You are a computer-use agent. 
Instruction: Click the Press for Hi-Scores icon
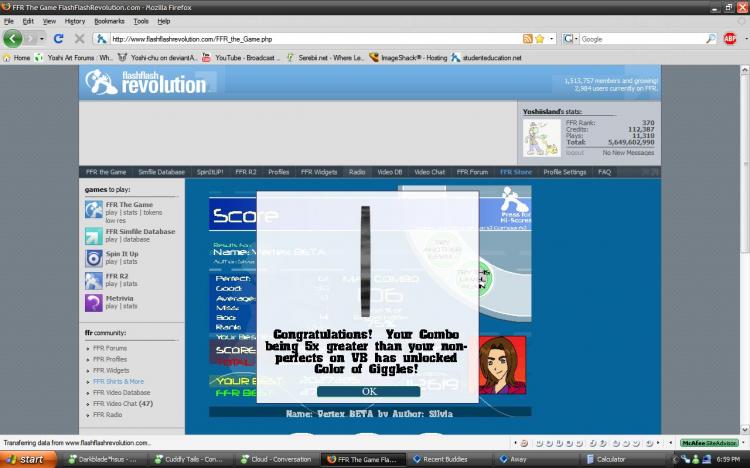pos(515,206)
